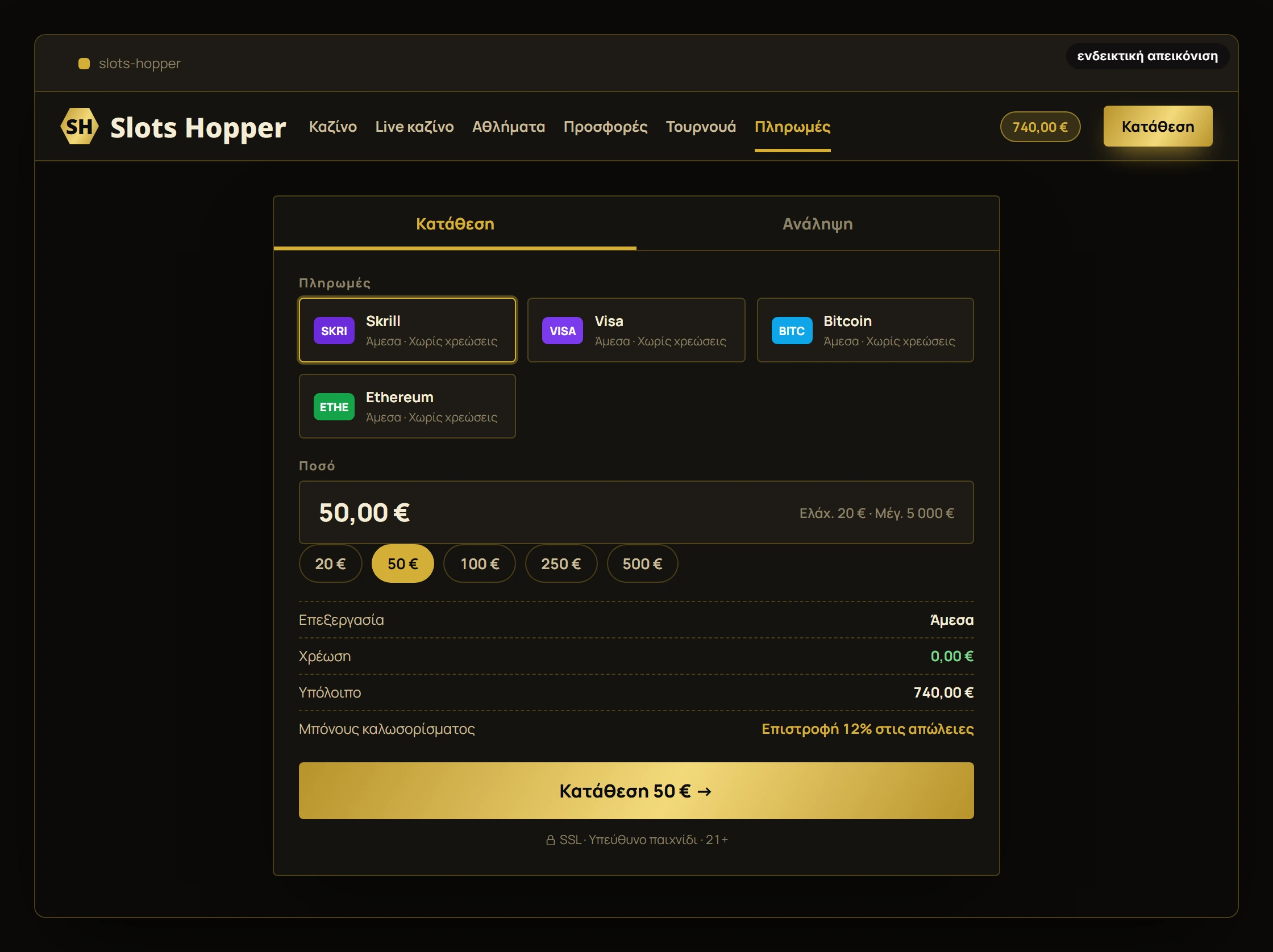The height and width of the screenshot is (952, 1273).
Task: Click the Επιστροφή 12% στις απώλειες text
Action: (x=867, y=729)
